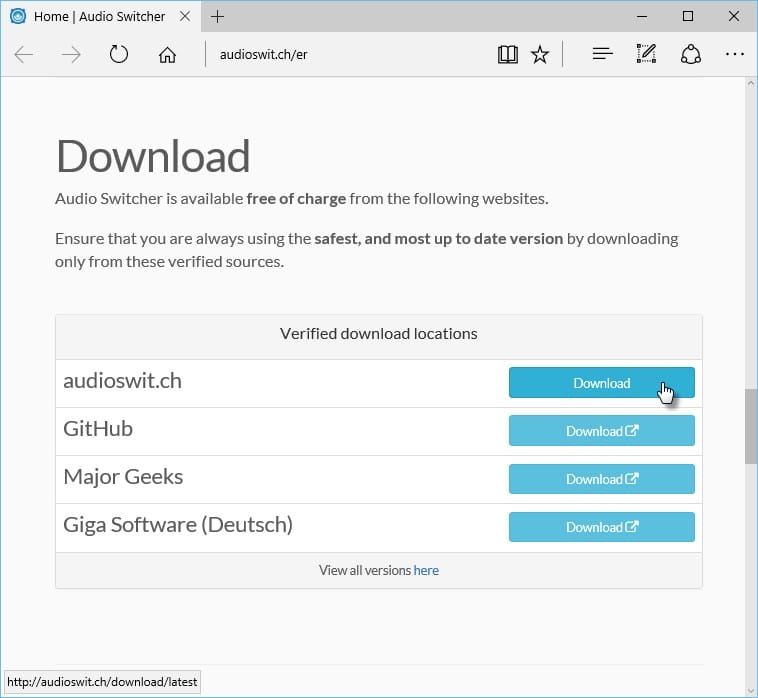Open the Make a Web Note icon
The image size is (758, 698).
click(x=646, y=54)
